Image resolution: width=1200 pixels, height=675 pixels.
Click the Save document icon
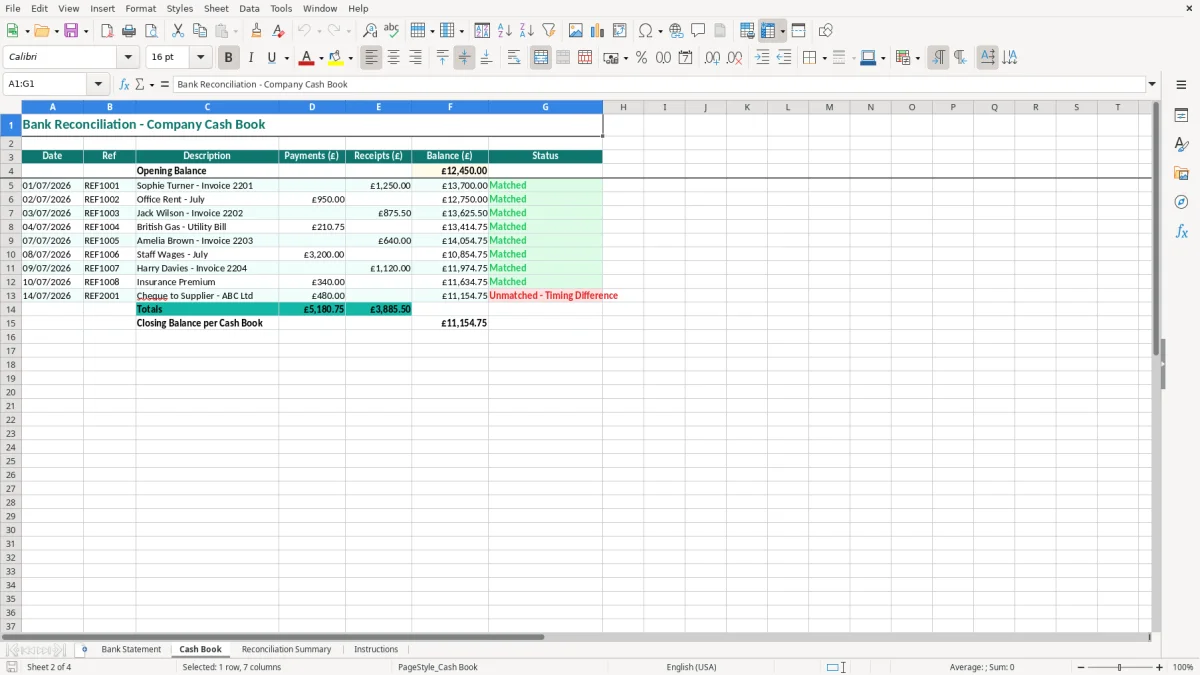71,31
